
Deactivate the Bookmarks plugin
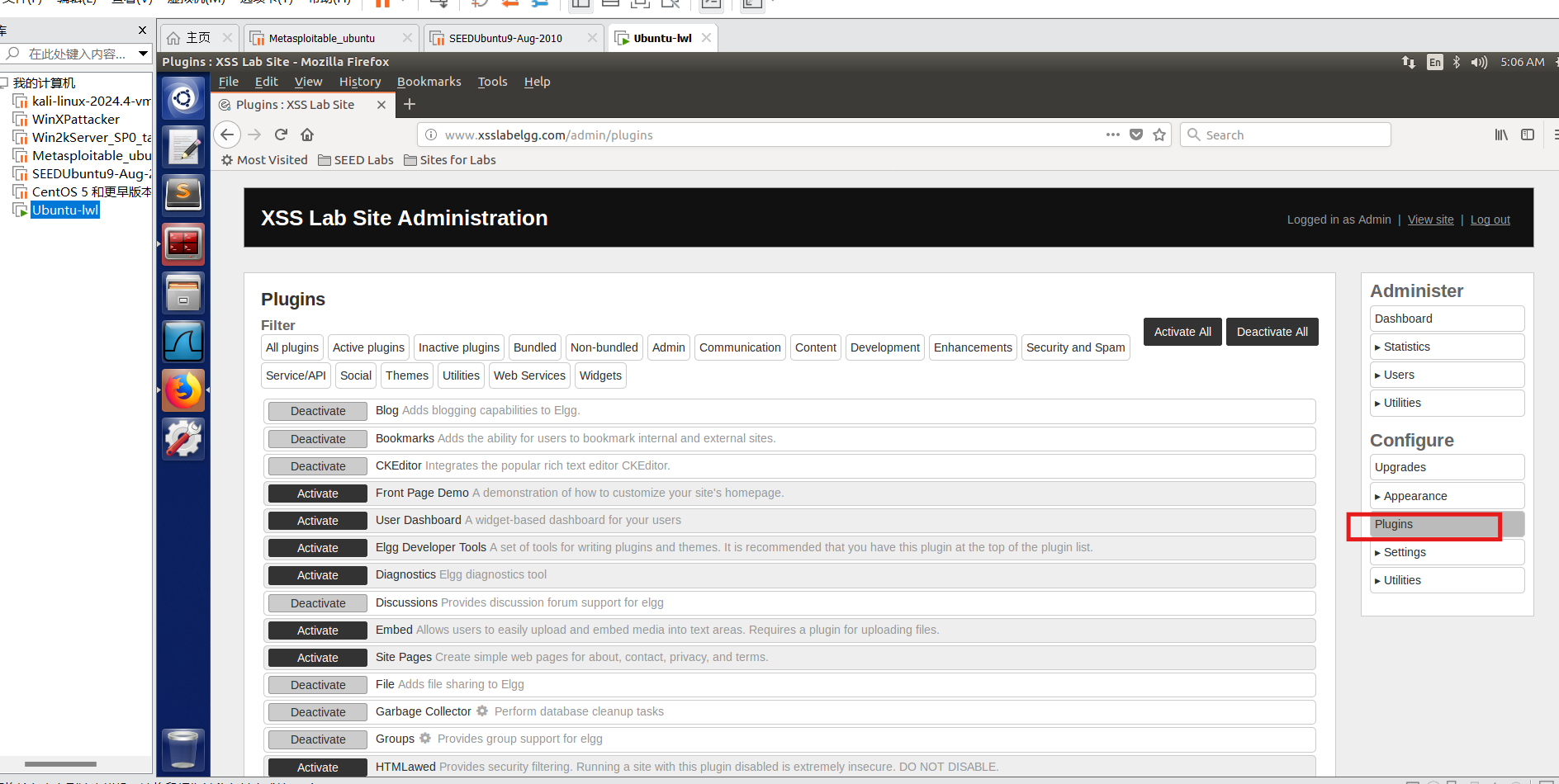point(318,439)
